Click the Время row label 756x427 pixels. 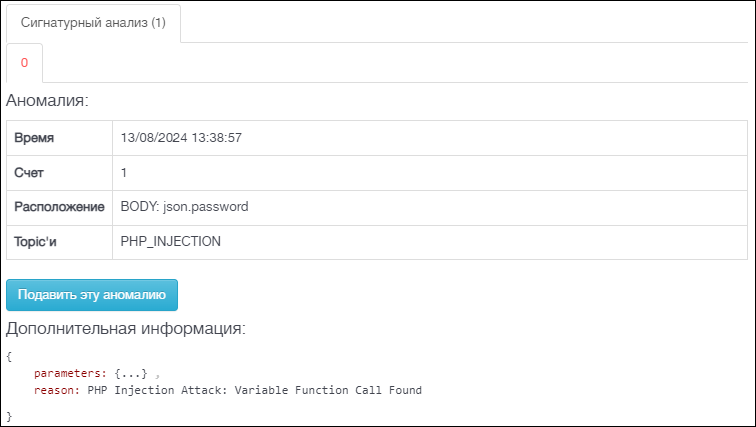(x=34, y=138)
